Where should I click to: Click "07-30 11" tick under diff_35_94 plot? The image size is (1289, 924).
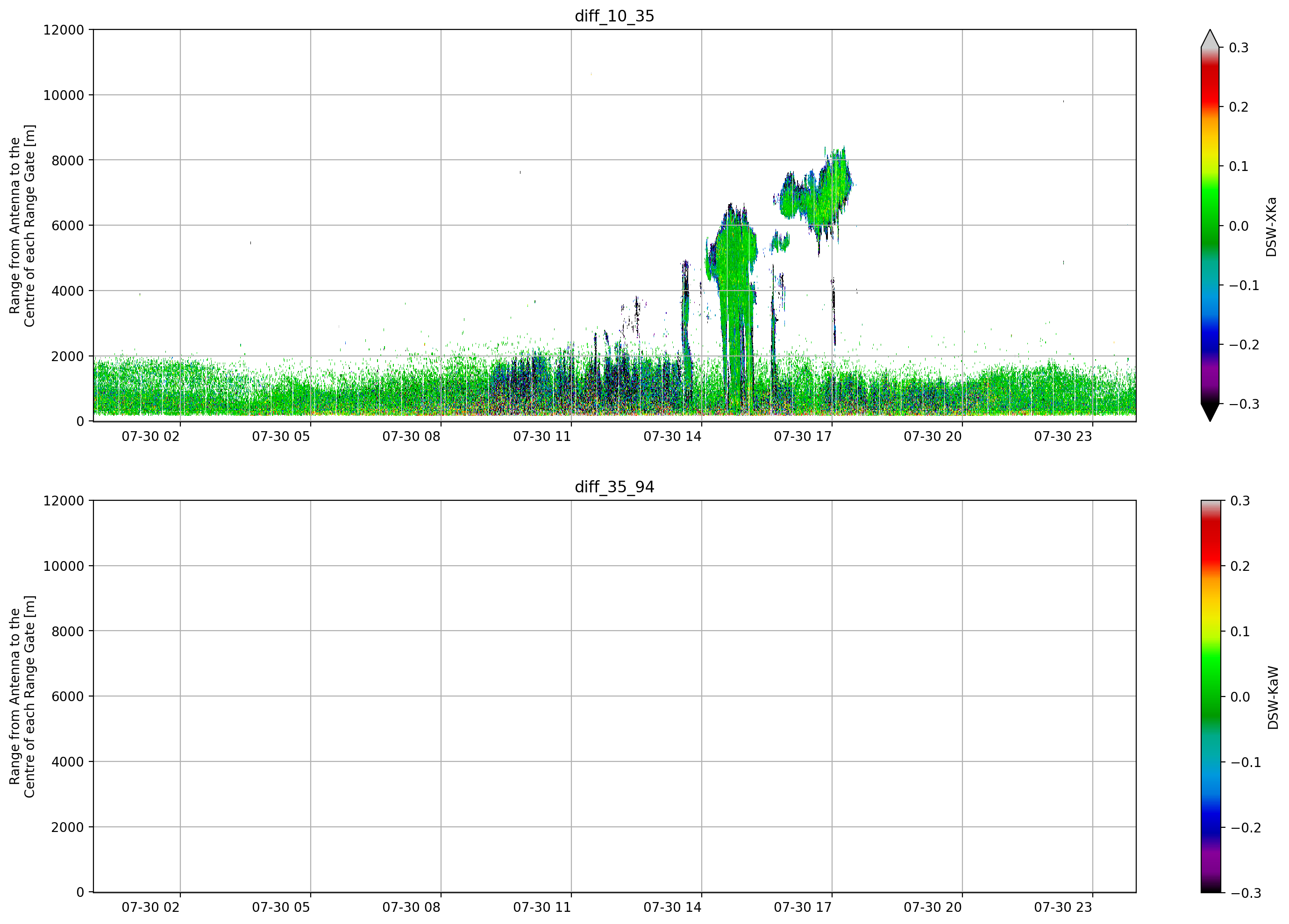click(542, 908)
